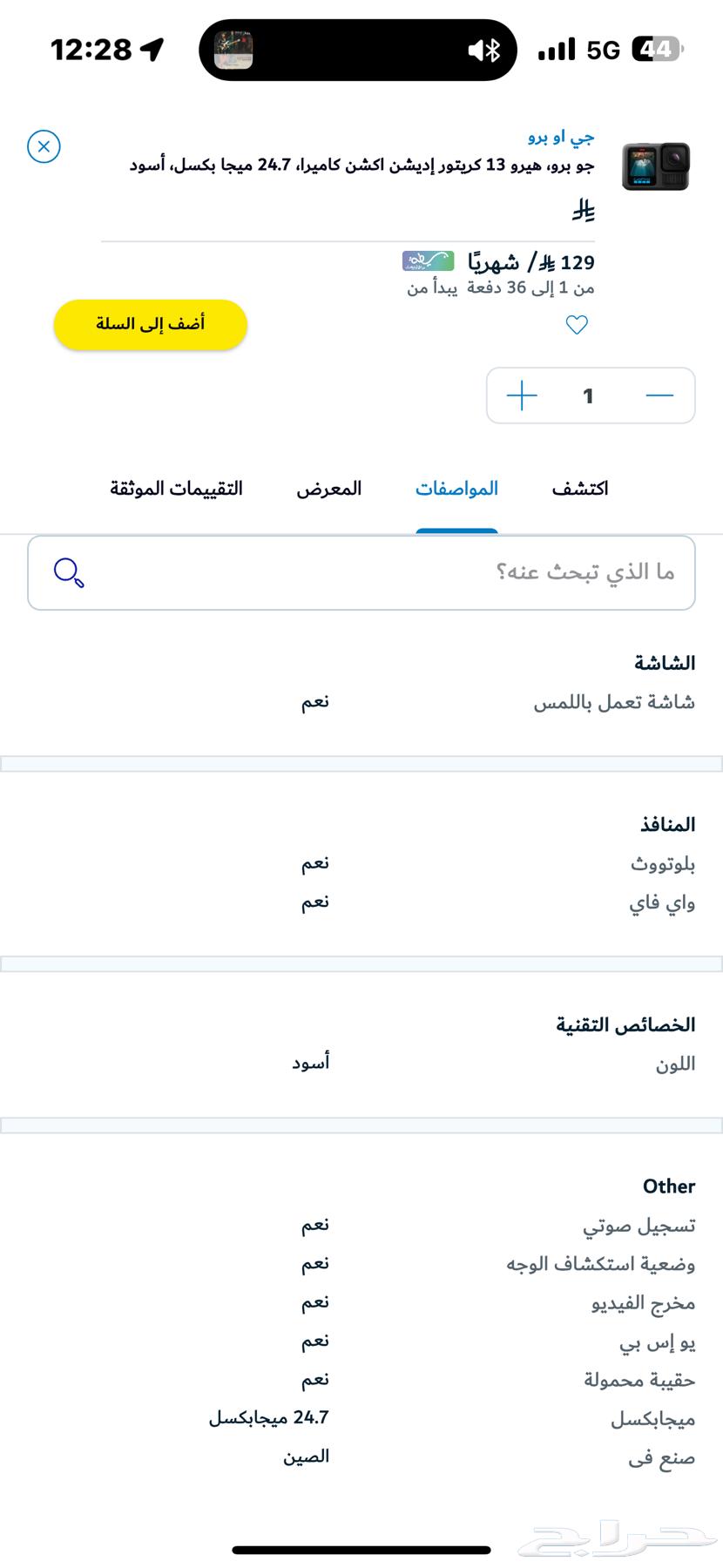Tap the quantity value 1
This screenshot has height=1568, width=723.
[x=589, y=395]
